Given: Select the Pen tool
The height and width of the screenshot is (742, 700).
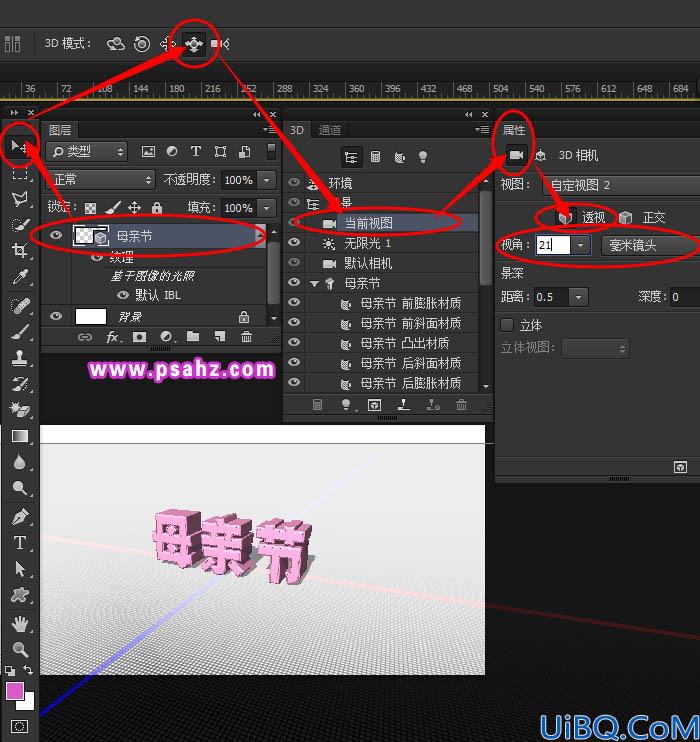Looking at the screenshot, I should pos(19,517).
